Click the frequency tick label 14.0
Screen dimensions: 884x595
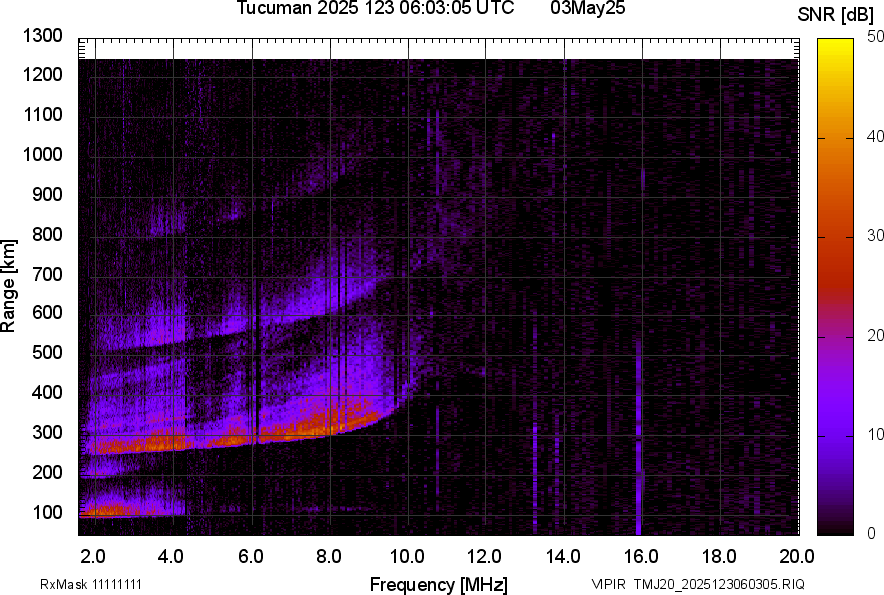click(x=563, y=557)
